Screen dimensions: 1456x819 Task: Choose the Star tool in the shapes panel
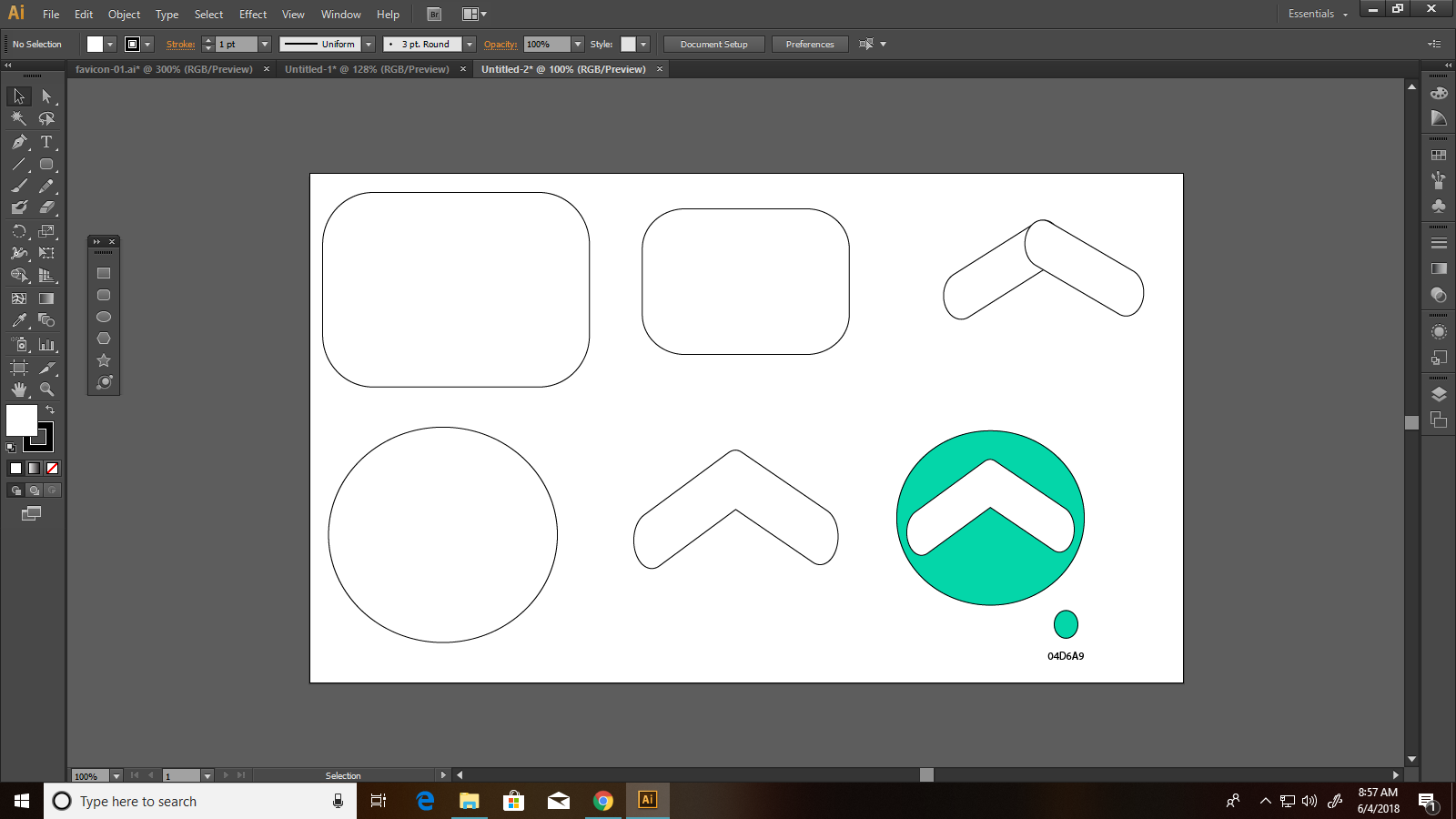point(103,359)
